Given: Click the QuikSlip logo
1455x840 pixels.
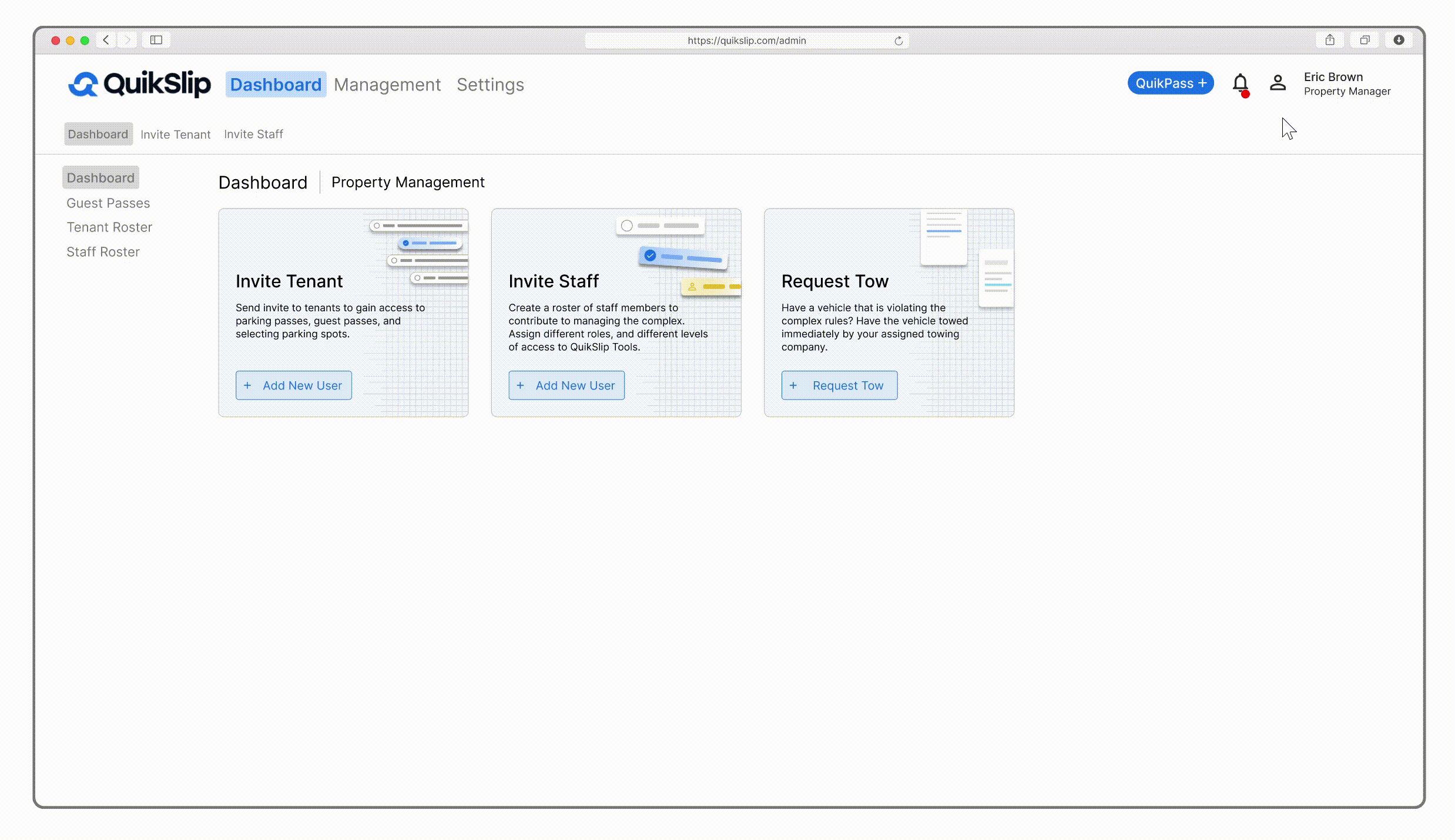Looking at the screenshot, I should click(x=140, y=84).
